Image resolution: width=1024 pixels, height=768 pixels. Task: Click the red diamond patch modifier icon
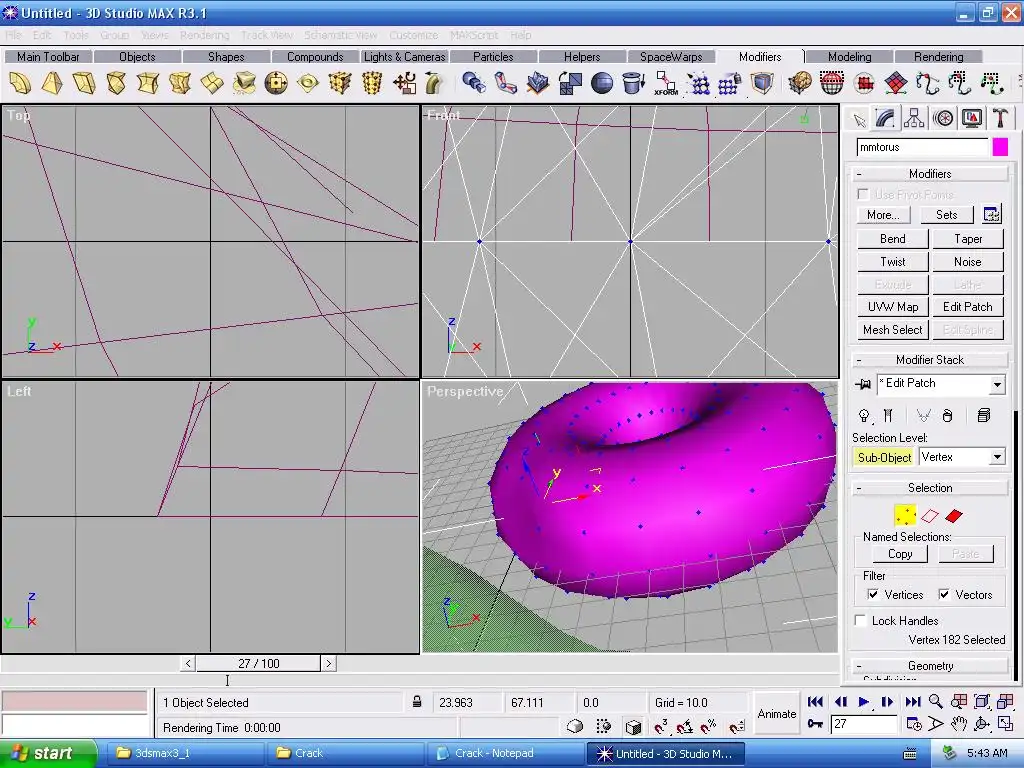click(x=896, y=83)
